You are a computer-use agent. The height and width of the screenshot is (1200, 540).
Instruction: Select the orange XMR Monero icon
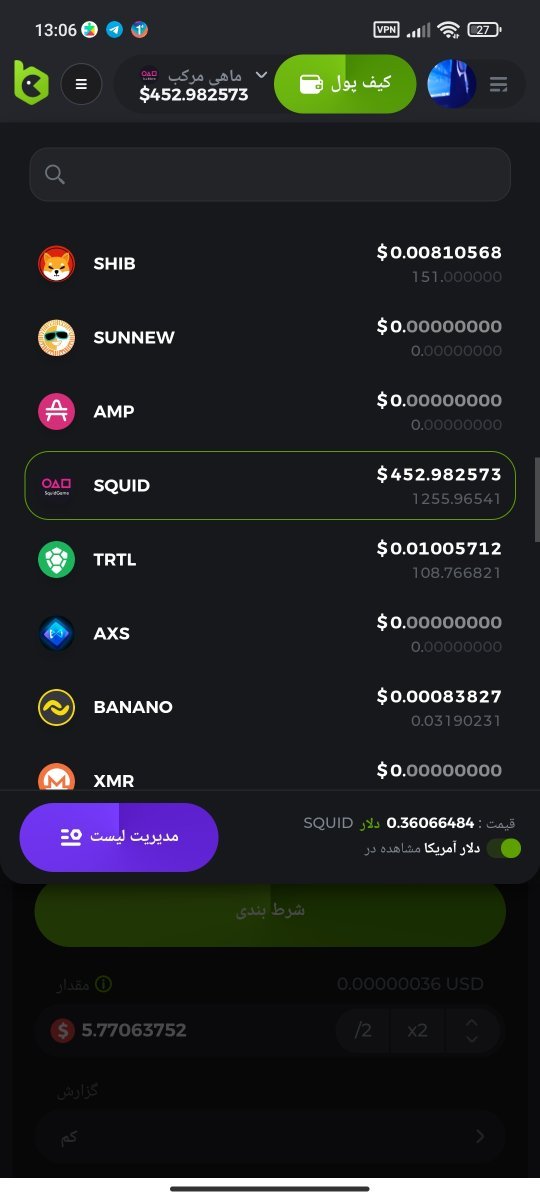coord(57,777)
